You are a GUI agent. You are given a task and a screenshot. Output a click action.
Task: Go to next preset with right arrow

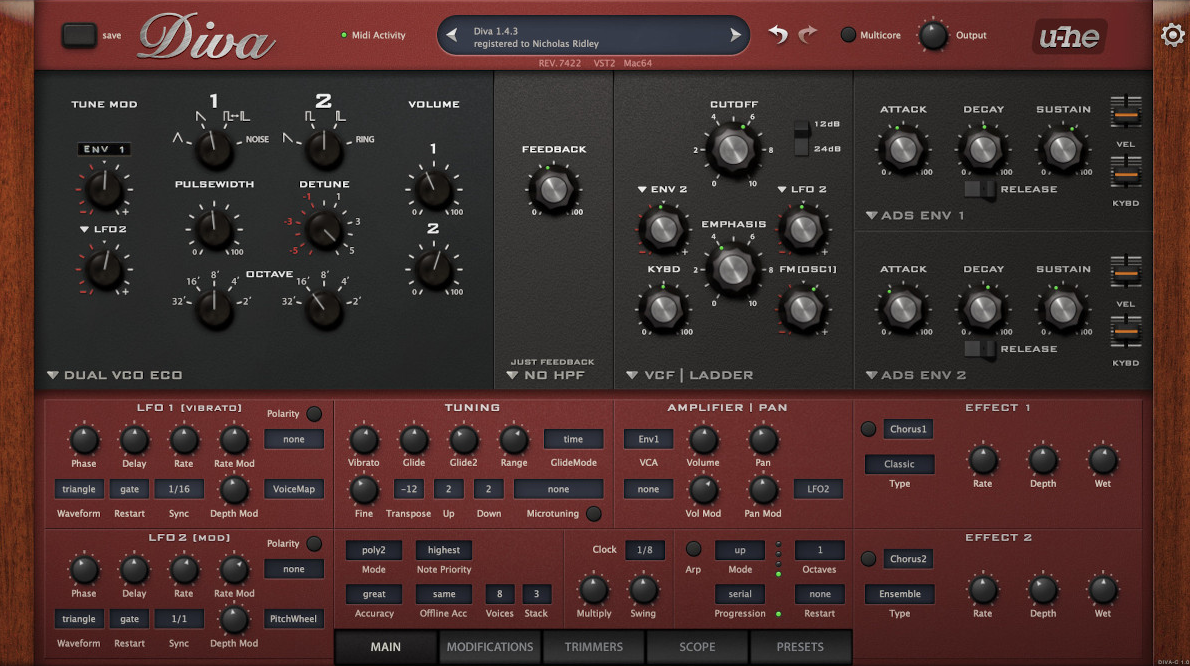[x=735, y=35]
